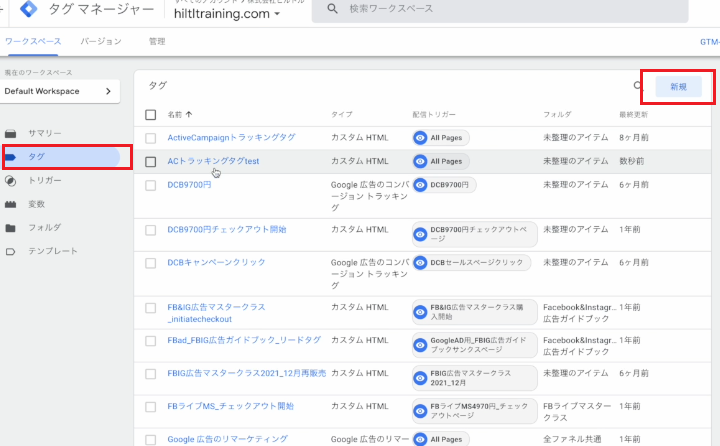Open サマリー in the sidebar
The image size is (720, 446).
coord(45,133)
